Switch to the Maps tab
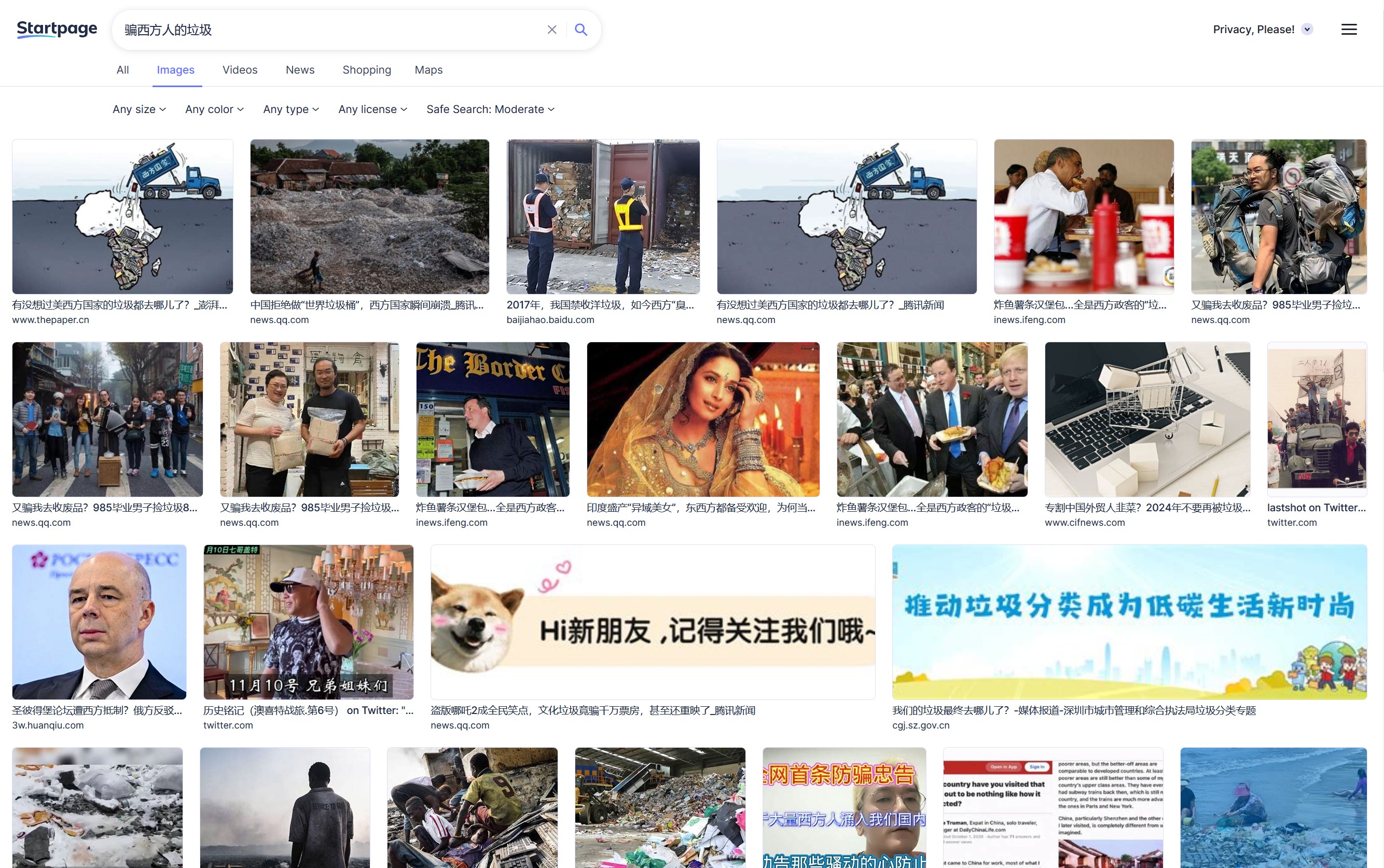1384x868 pixels. tap(428, 69)
